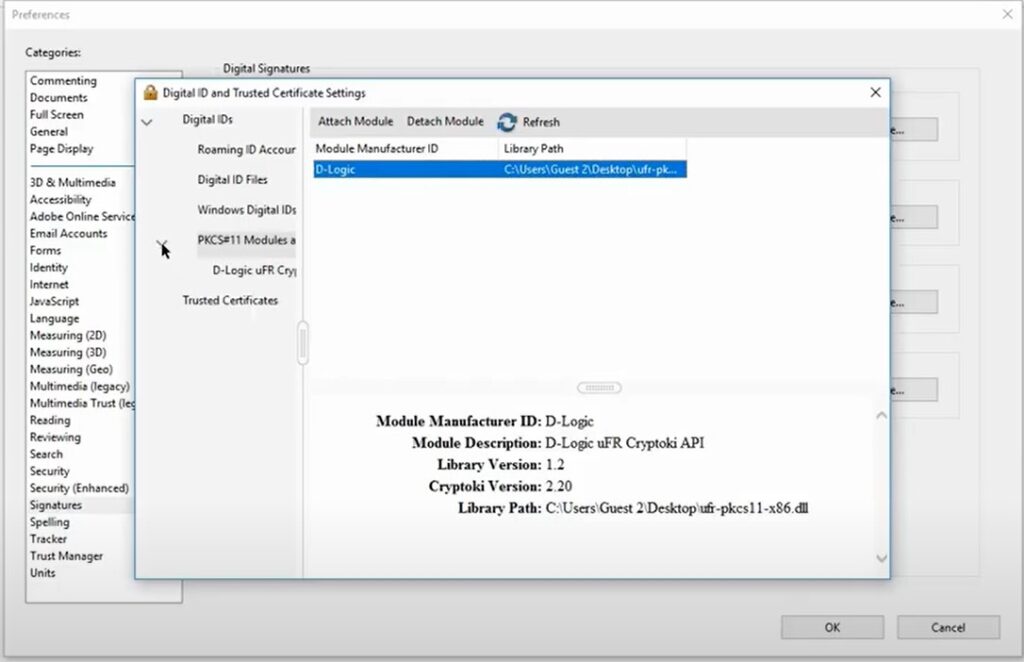
Task: Select the Digital IDs tree label
Action: (208, 119)
